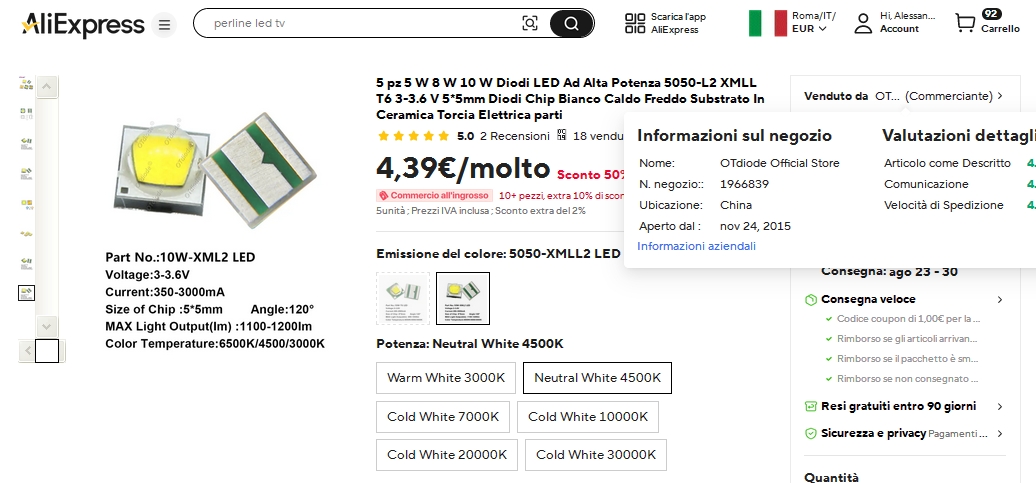
Task: Select the first color emission swatch
Action: click(403, 298)
